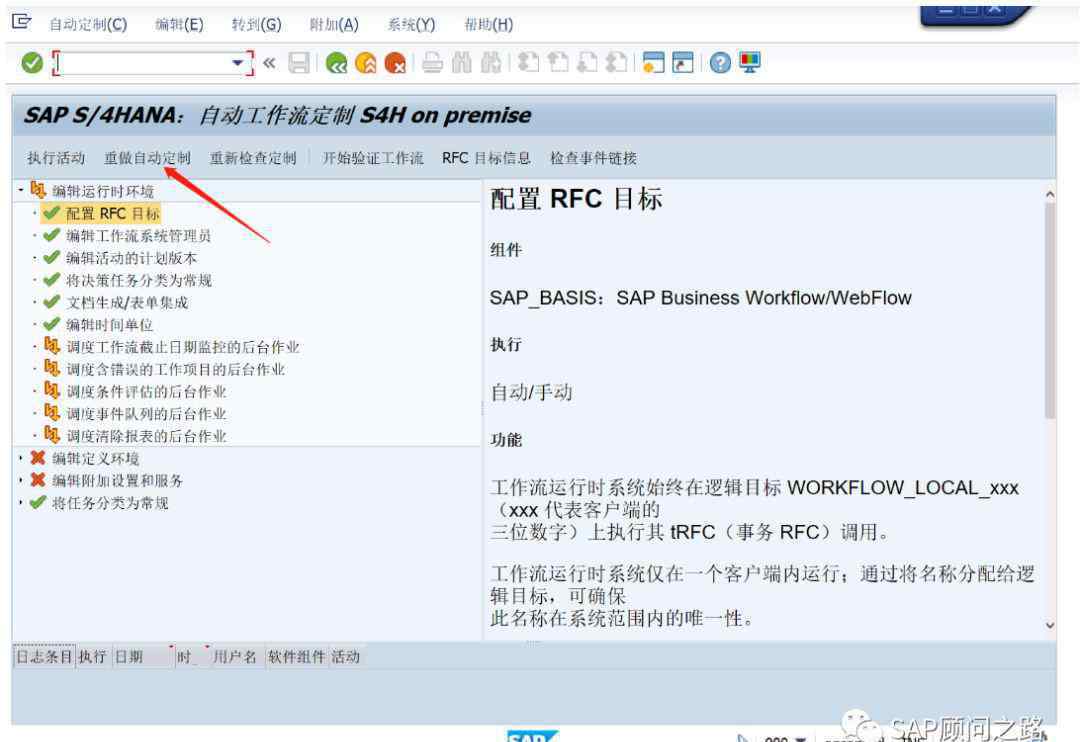Select the 文档生成/表单集成 tree item

pos(127,302)
